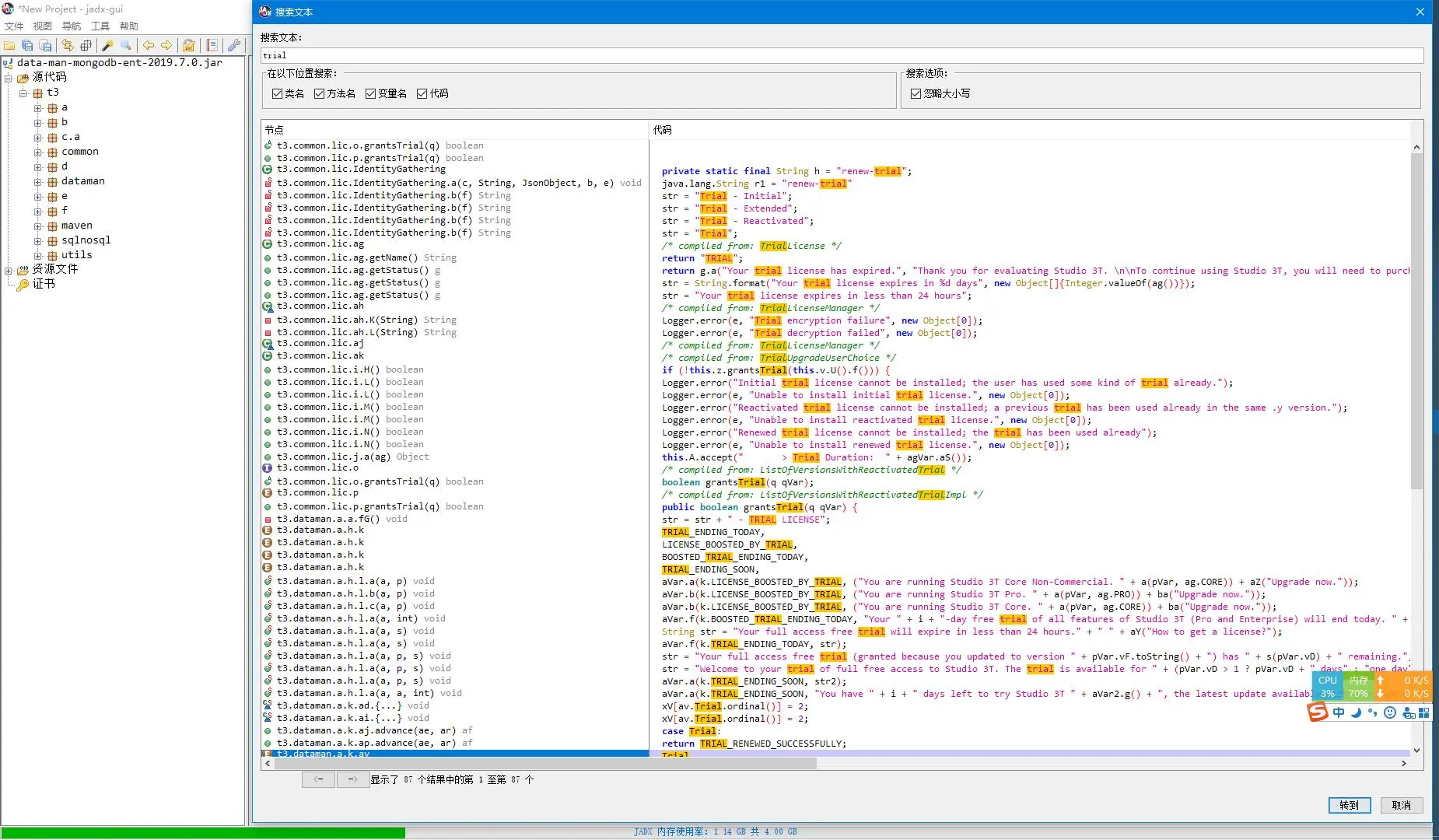Viewport: 1439px width, 840px height.
Task: Select the t3.common.lic.IdentityGathering result row
Action: [x=455, y=169]
